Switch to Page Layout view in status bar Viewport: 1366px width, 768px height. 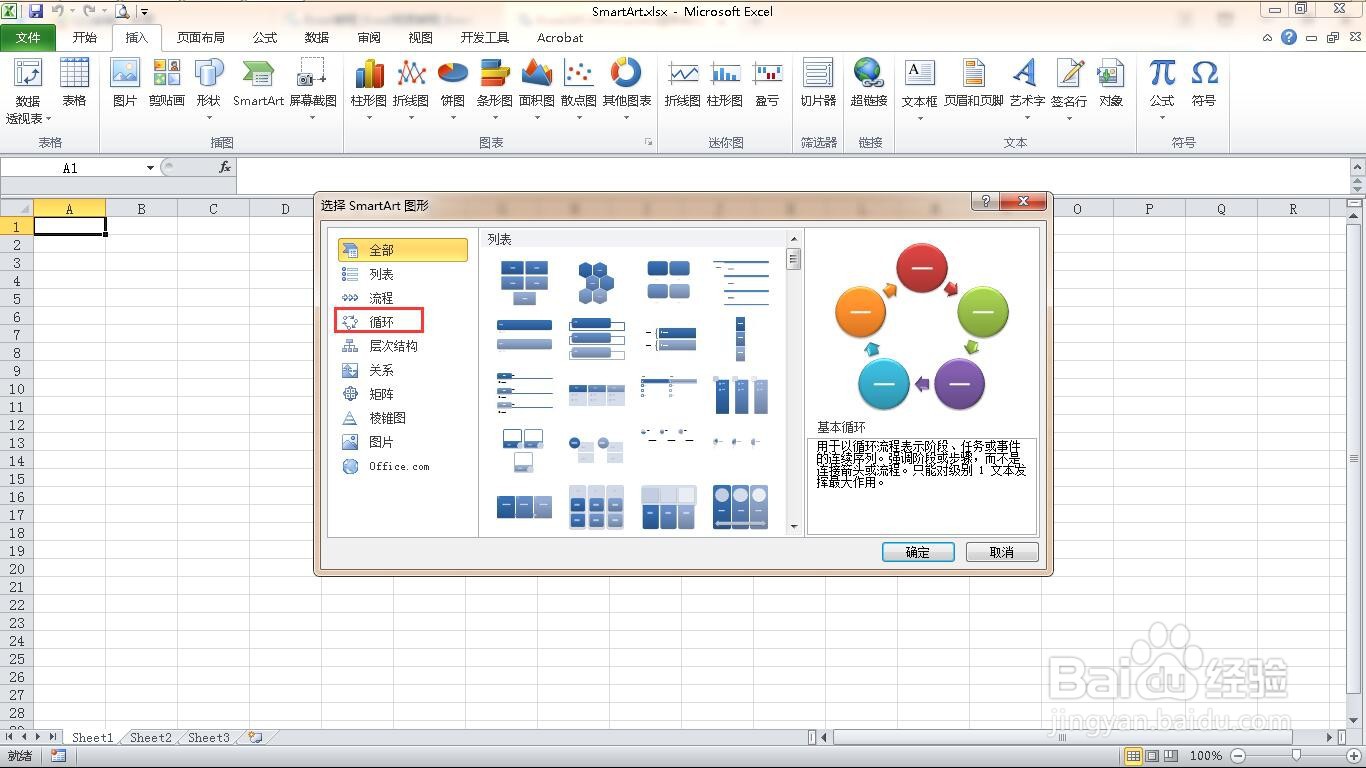pyautogui.click(x=1152, y=756)
